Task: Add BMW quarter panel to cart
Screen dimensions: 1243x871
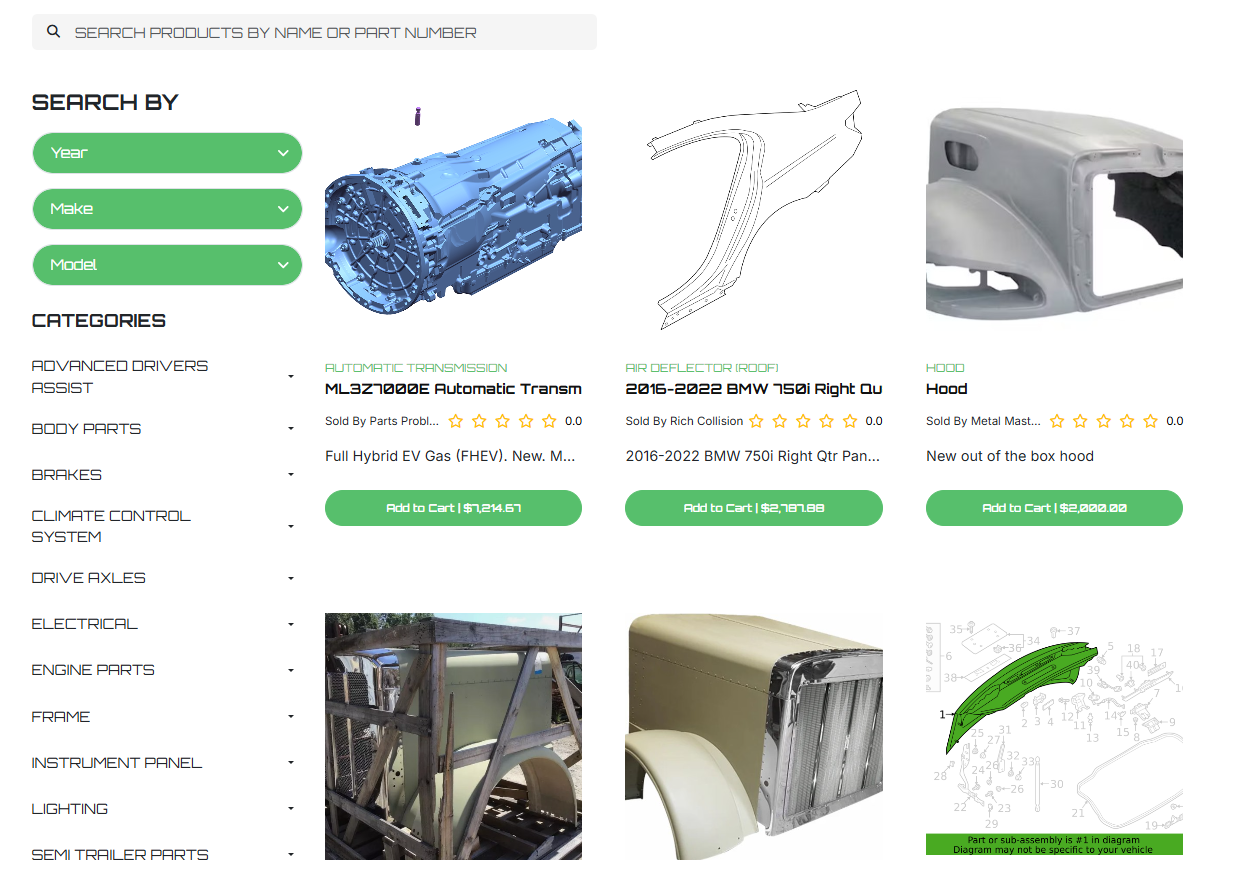Action: pyautogui.click(x=754, y=508)
